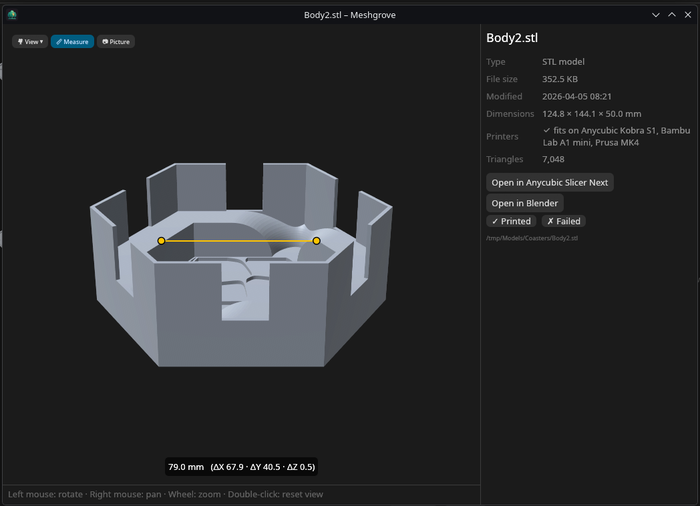Click the pencil icon on Measure button

pyautogui.click(x=59, y=42)
